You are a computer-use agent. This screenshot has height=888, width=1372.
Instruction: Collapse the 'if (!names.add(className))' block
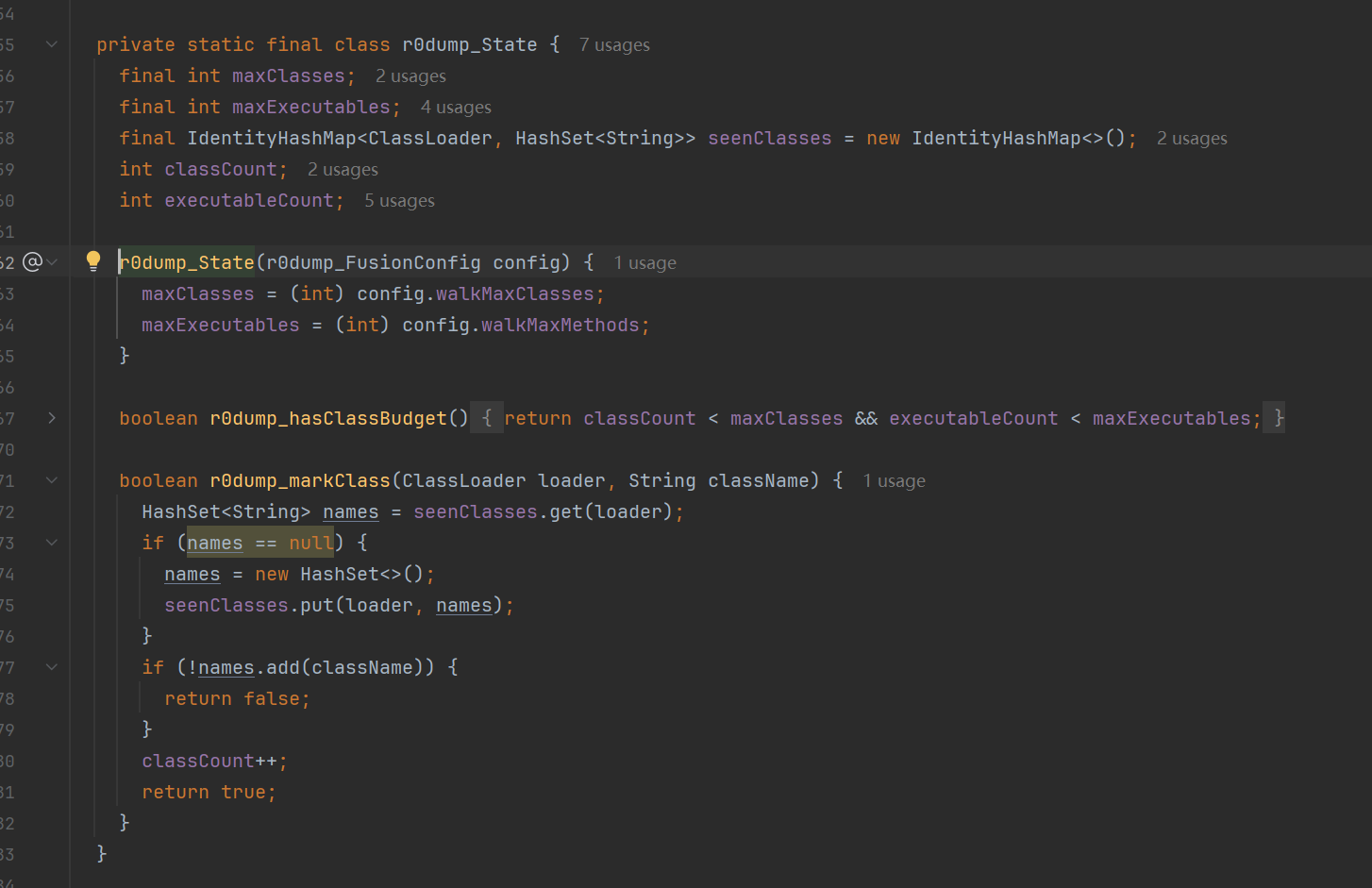[52, 667]
